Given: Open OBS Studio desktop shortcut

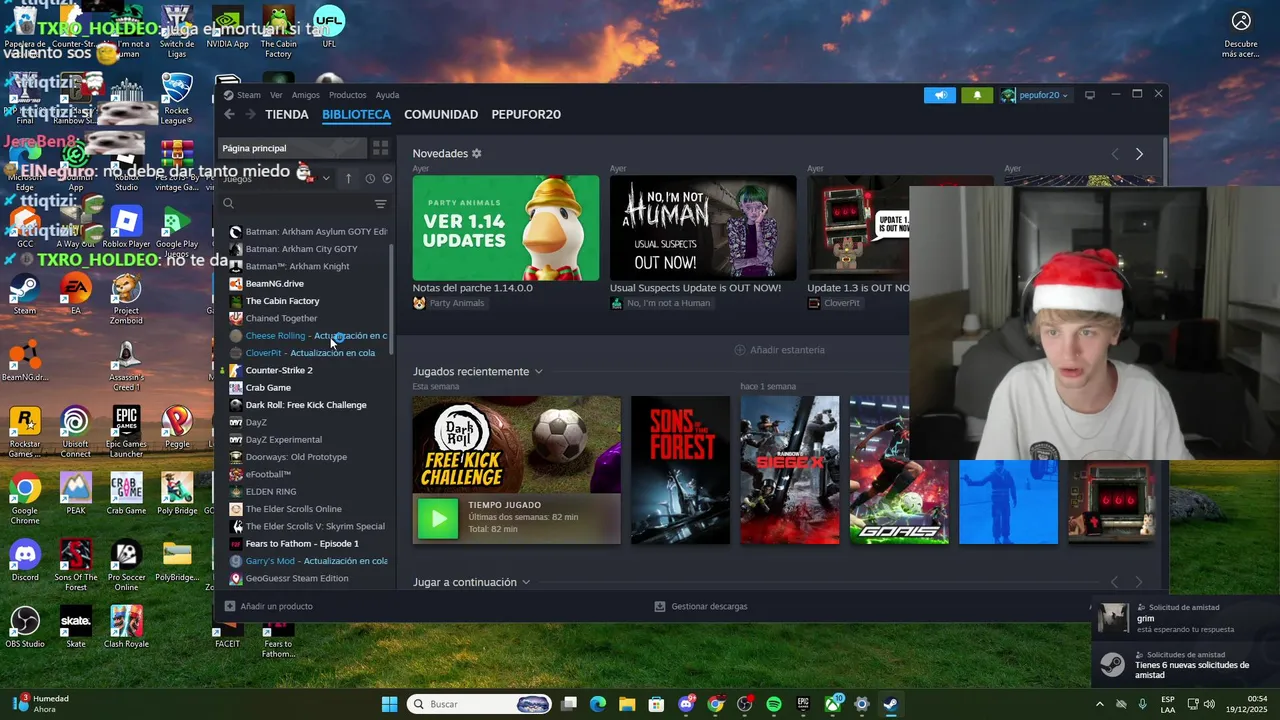Looking at the screenshot, I should (25, 626).
